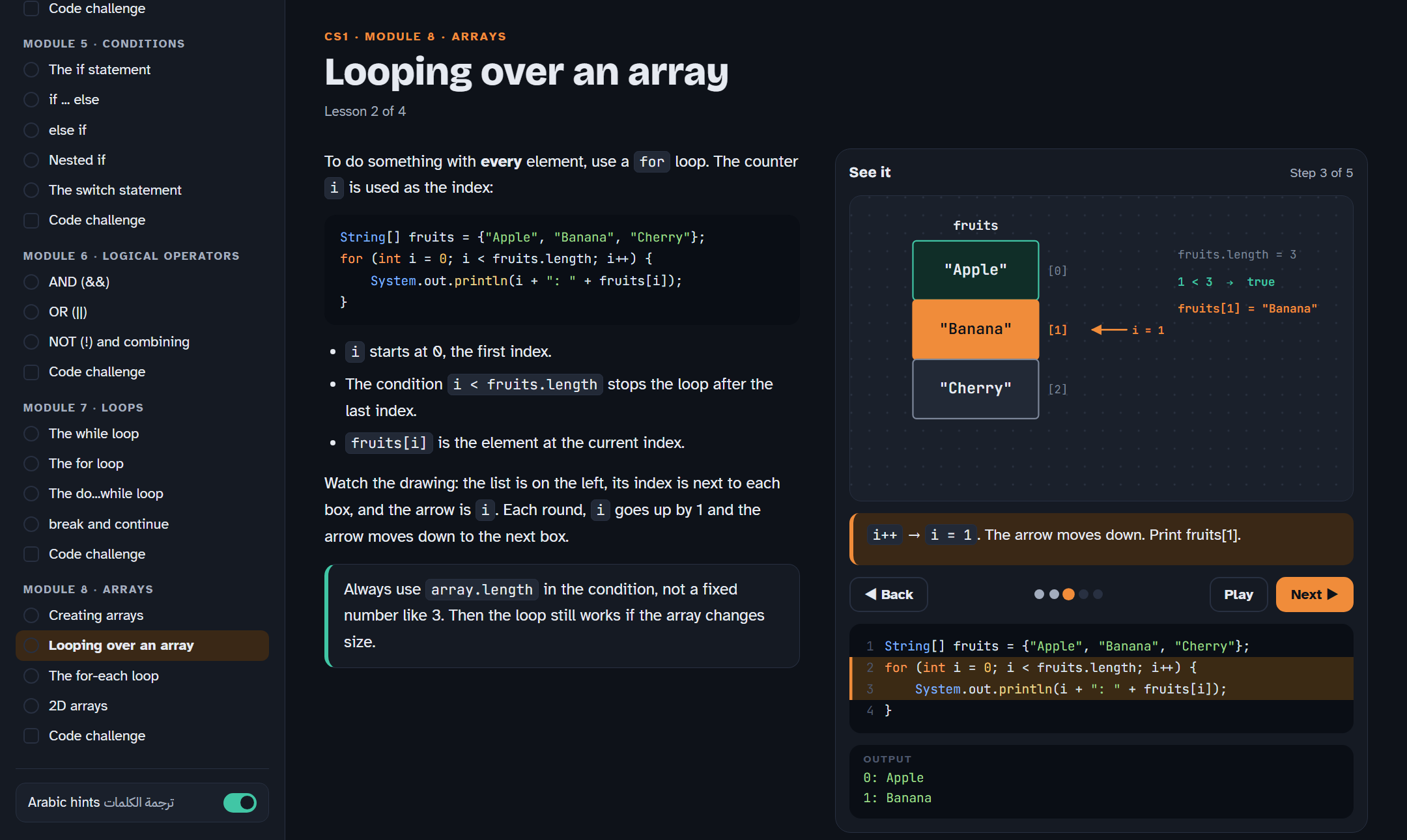
Task: Open the else if lesson
Action: click(142, 130)
